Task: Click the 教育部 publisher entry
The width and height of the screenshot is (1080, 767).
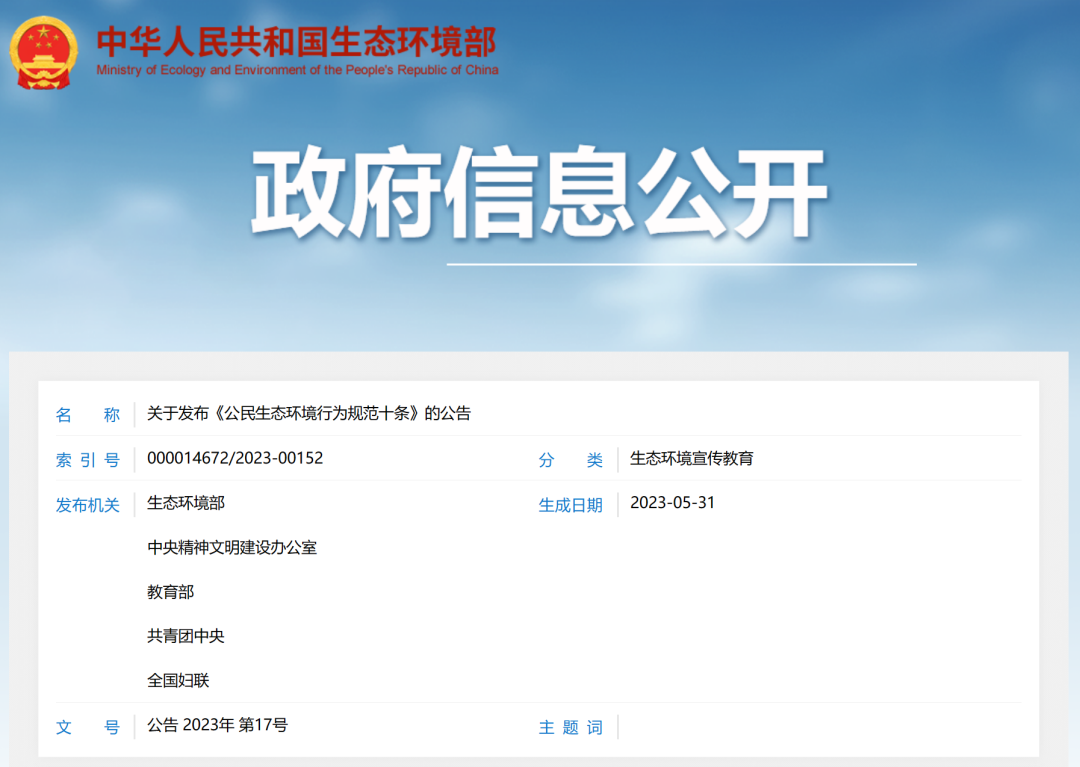Action: [170, 592]
